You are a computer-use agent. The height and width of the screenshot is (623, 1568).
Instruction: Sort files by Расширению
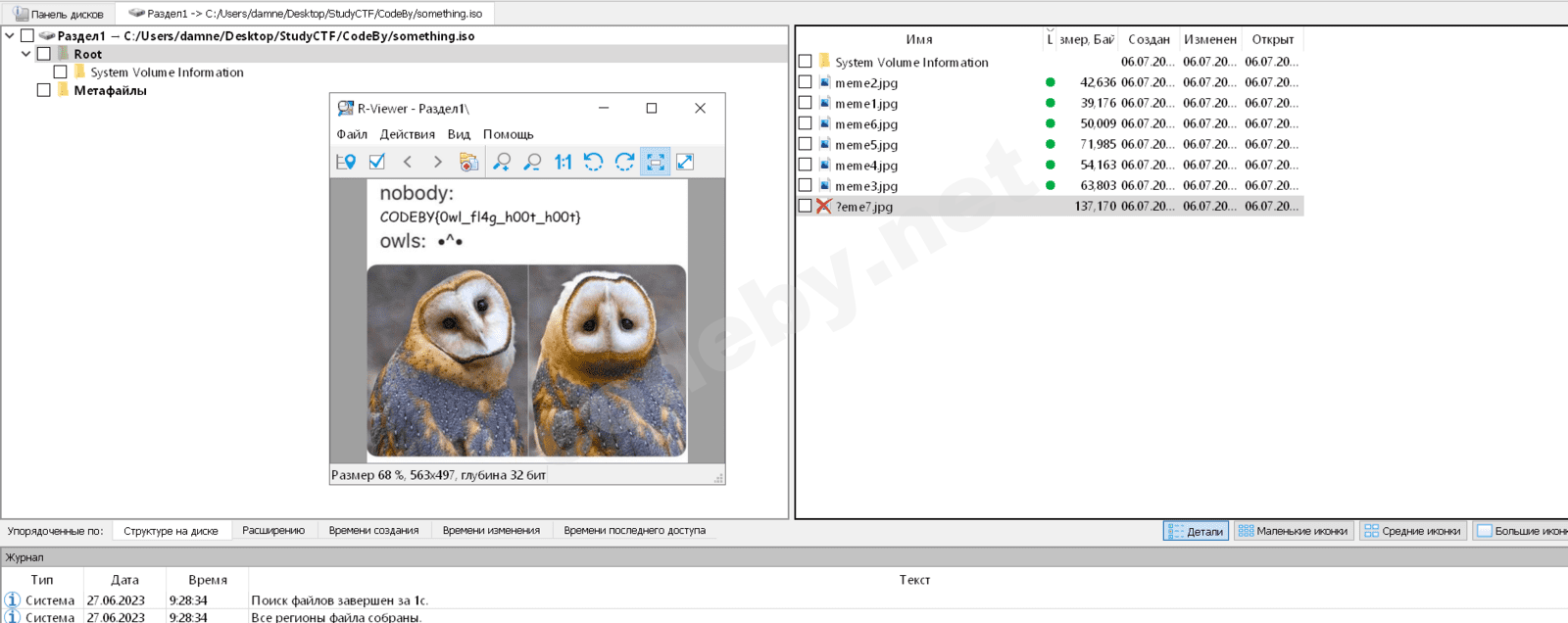point(273,530)
